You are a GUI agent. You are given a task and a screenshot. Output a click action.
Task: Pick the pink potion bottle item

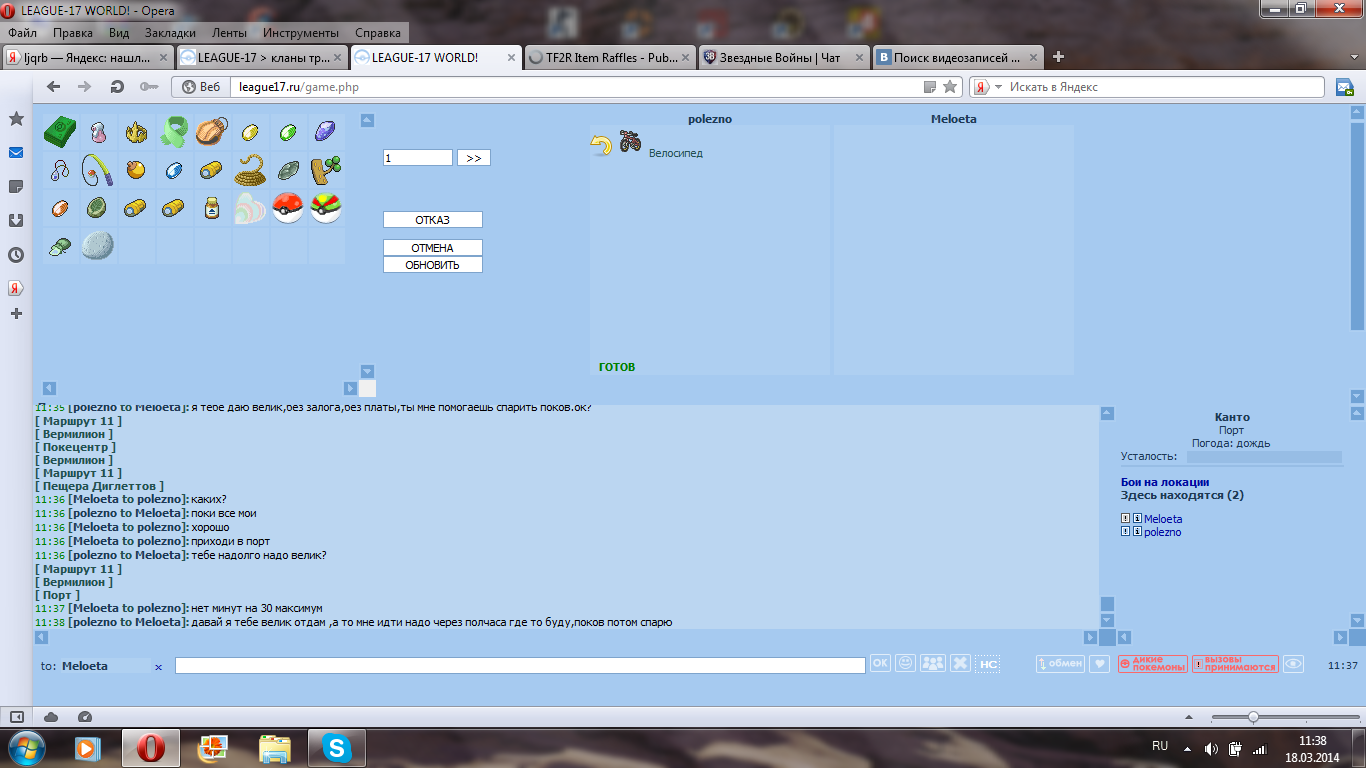[98, 132]
